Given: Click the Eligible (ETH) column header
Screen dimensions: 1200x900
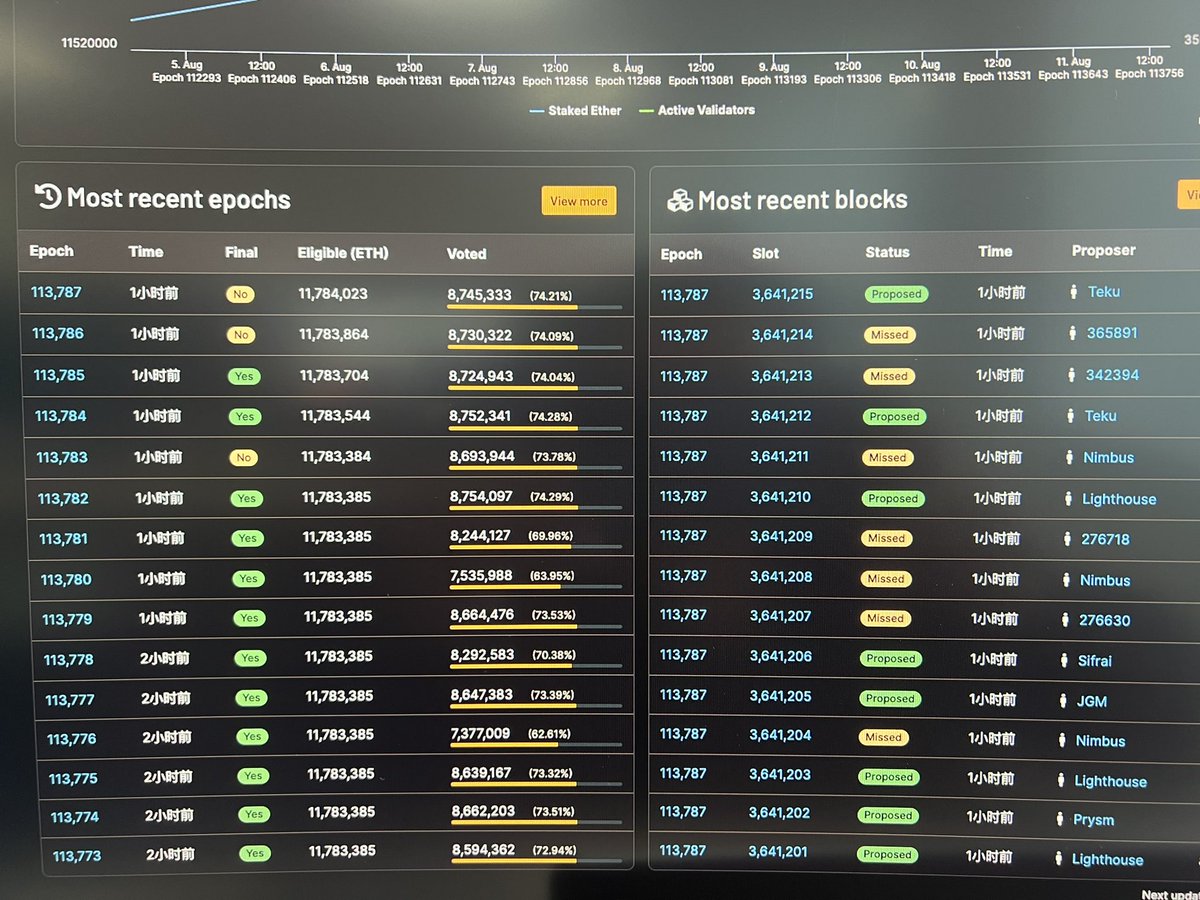Looking at the screenshot, I should click(343, 253).
